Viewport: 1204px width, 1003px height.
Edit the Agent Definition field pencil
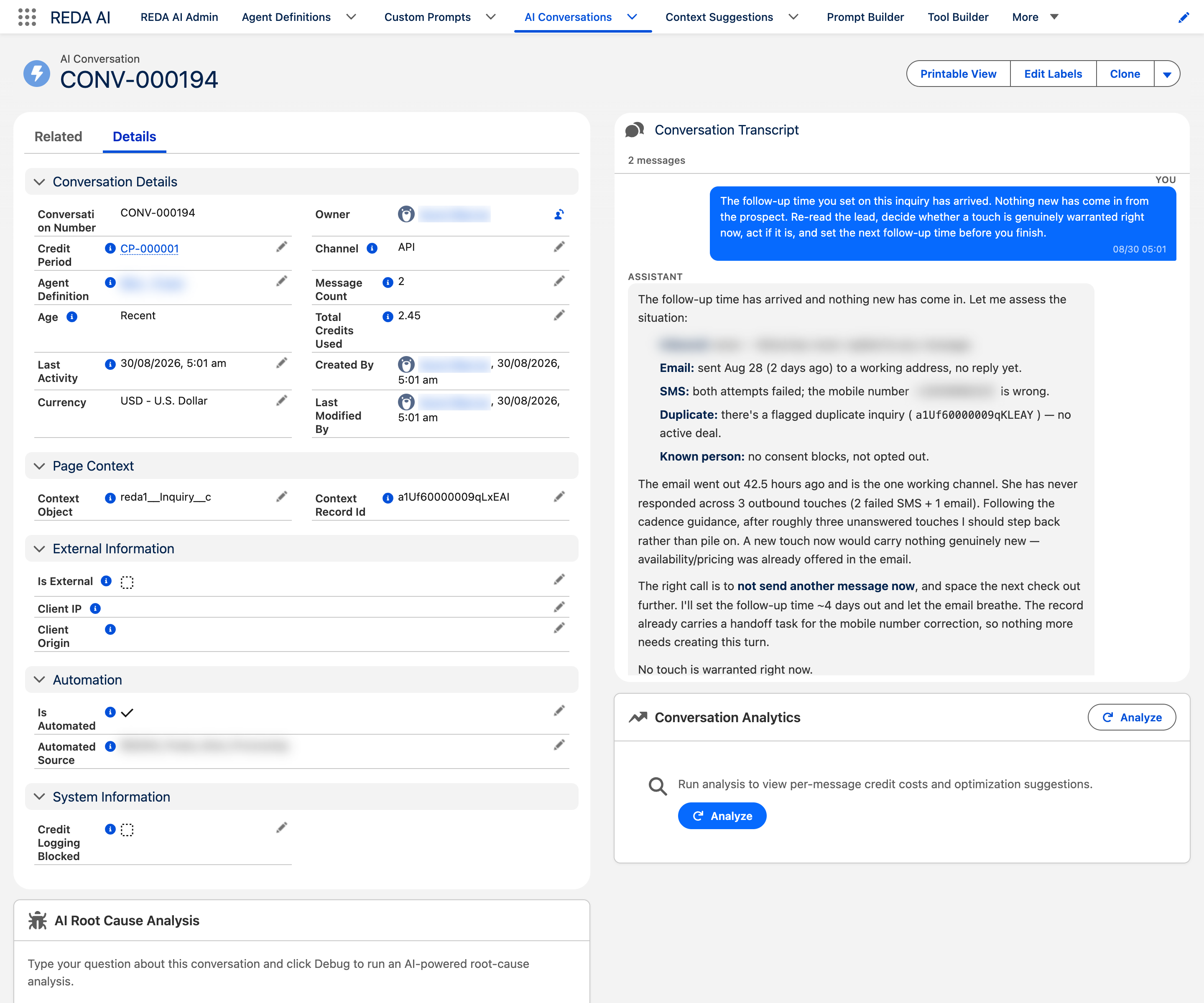click(x=281, y=281)
